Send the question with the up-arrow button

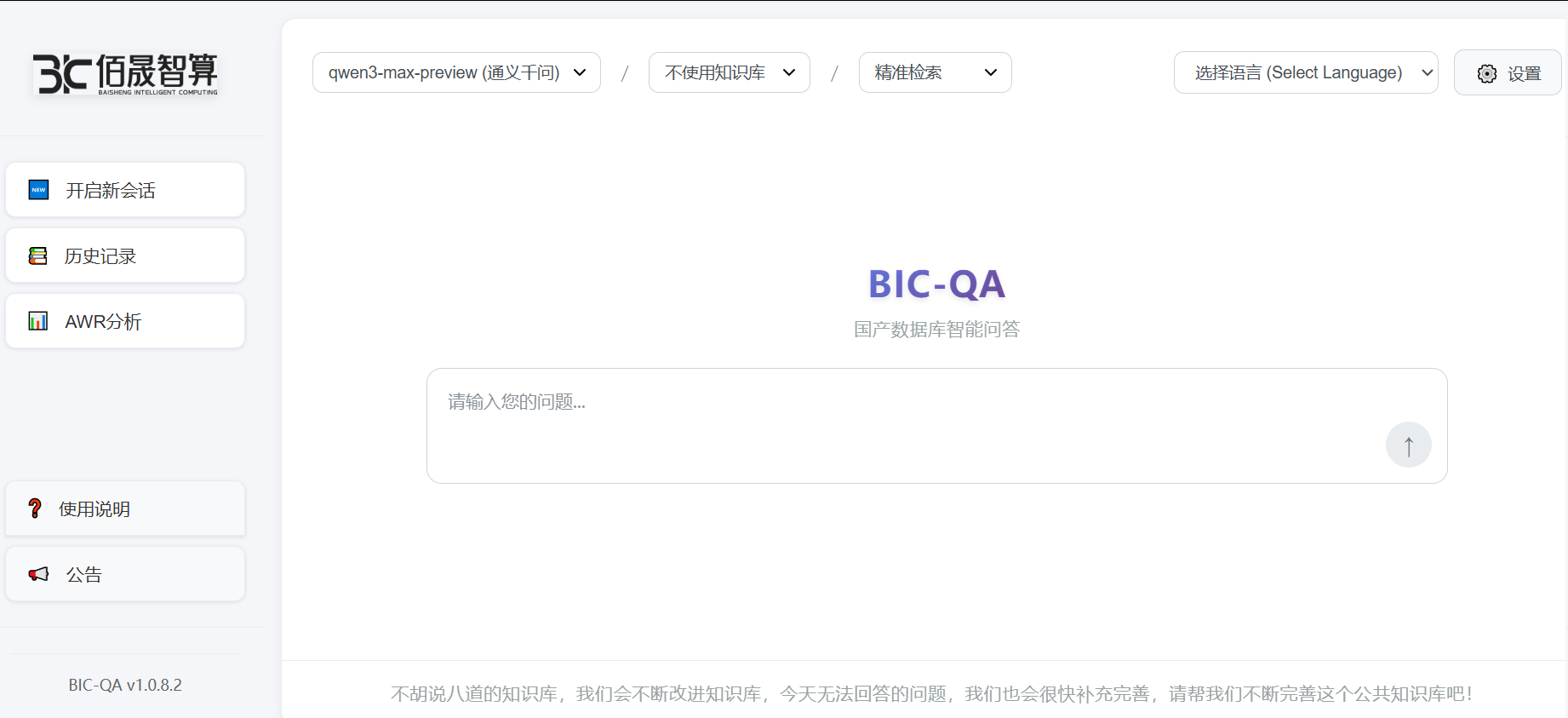(1409, 445)
